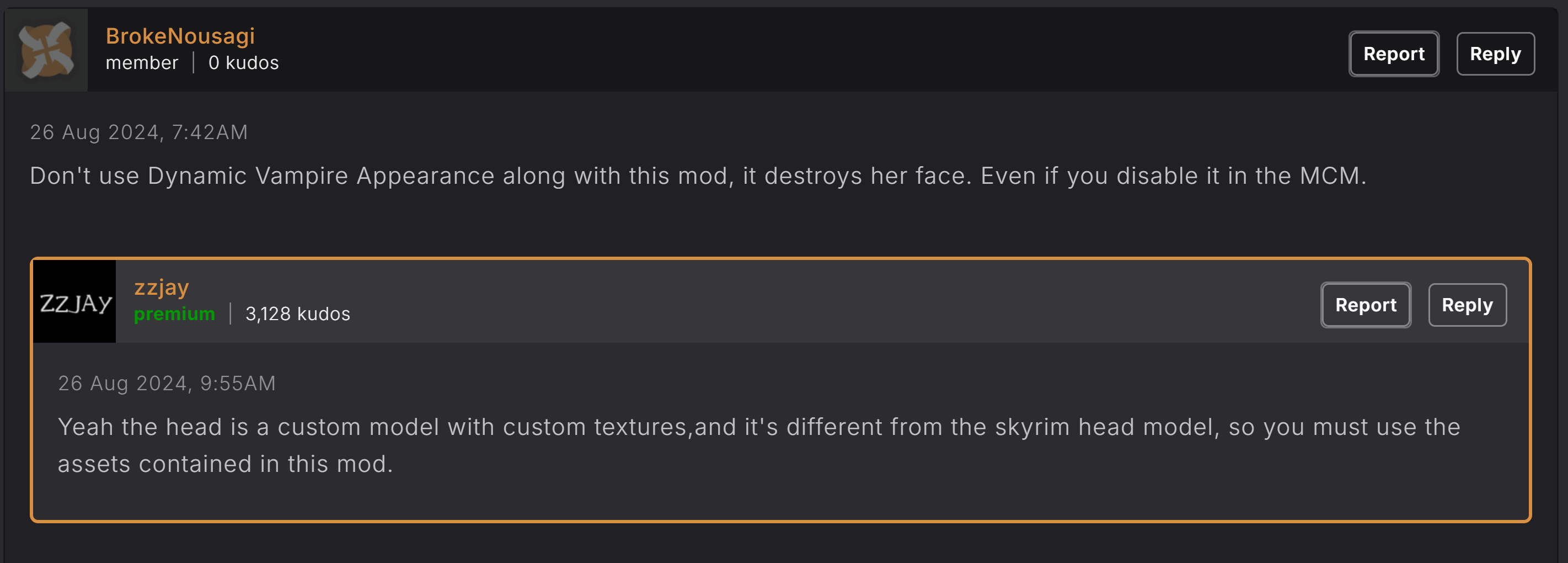Click BrokeNousagi's profile avatar icon
Image resolution: width=1568 pixels, height=563 pixels.
[x=46, y=50]
